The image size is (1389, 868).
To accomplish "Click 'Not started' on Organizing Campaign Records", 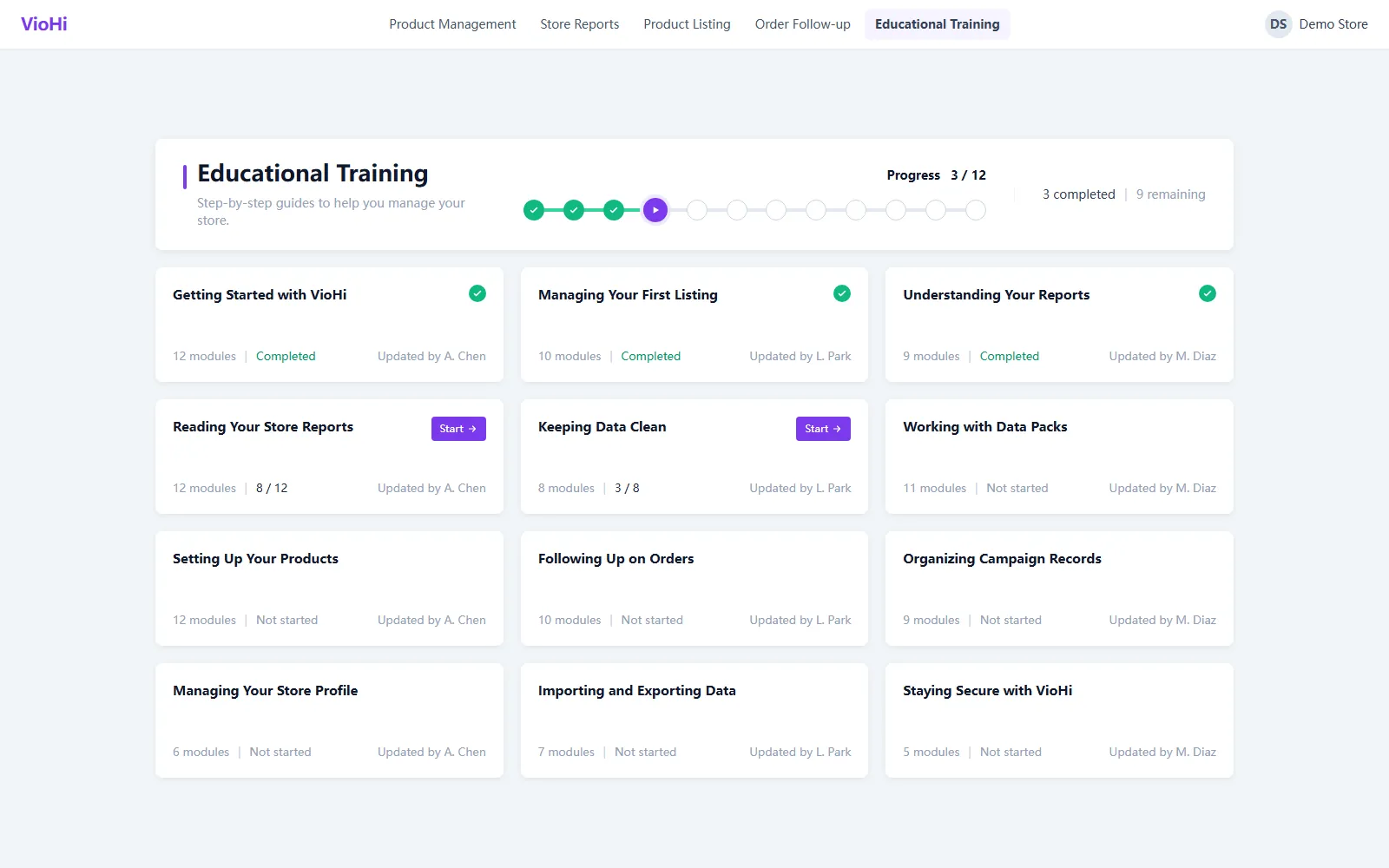I will (1010, 620).
